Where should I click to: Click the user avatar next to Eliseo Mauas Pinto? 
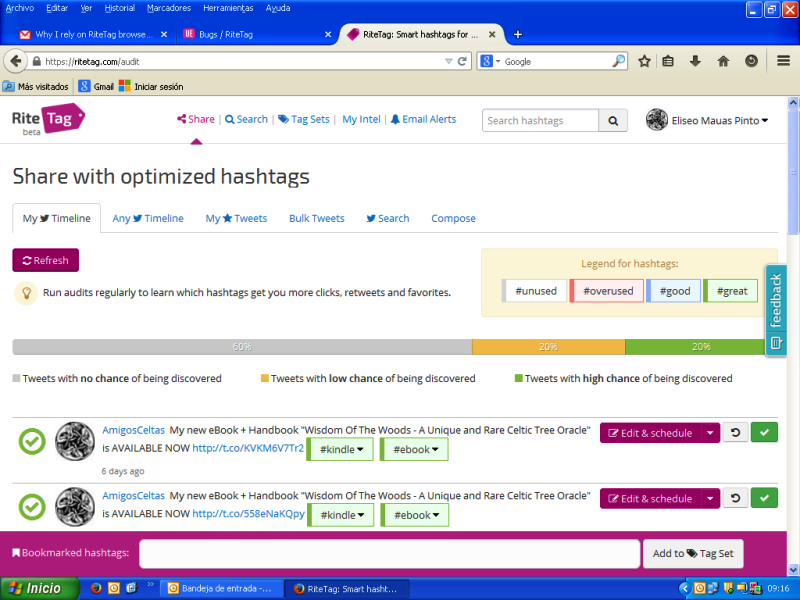pyautogui.click(x=657, y=120)
